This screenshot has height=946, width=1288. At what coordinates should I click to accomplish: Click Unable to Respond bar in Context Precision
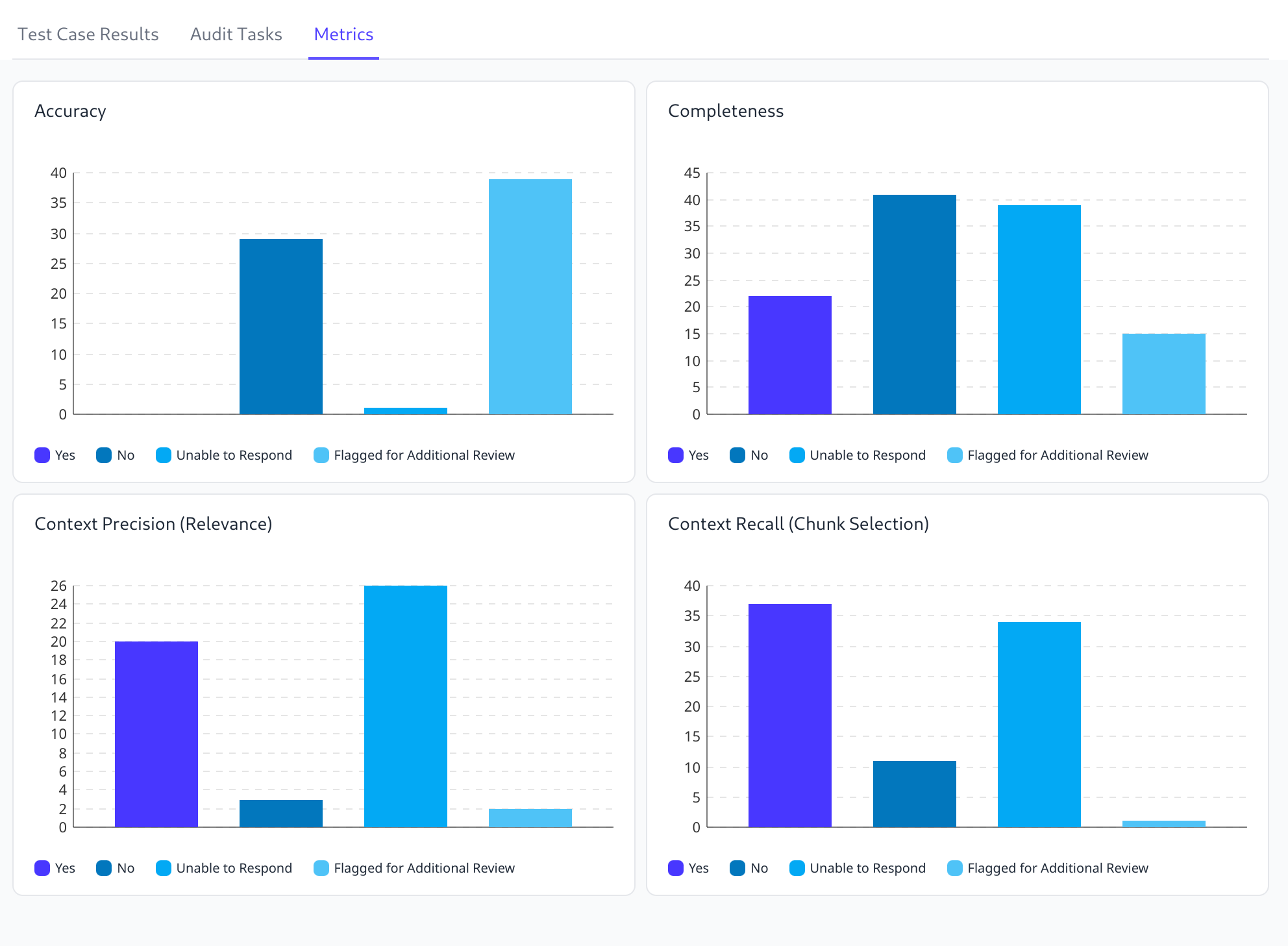tap(405, 706)
